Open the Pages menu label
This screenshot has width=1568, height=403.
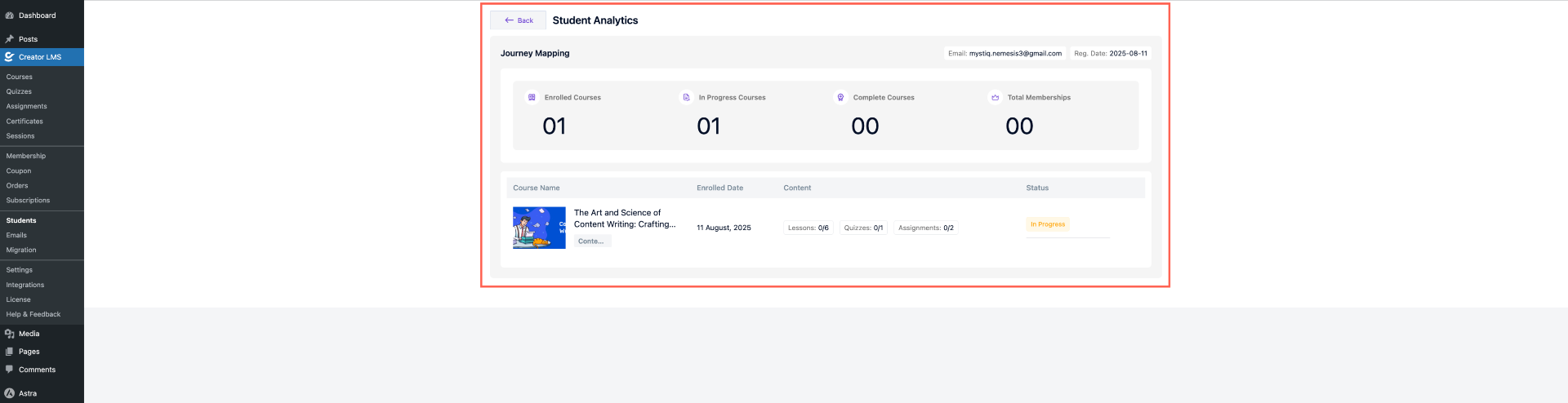pos(29,352)
